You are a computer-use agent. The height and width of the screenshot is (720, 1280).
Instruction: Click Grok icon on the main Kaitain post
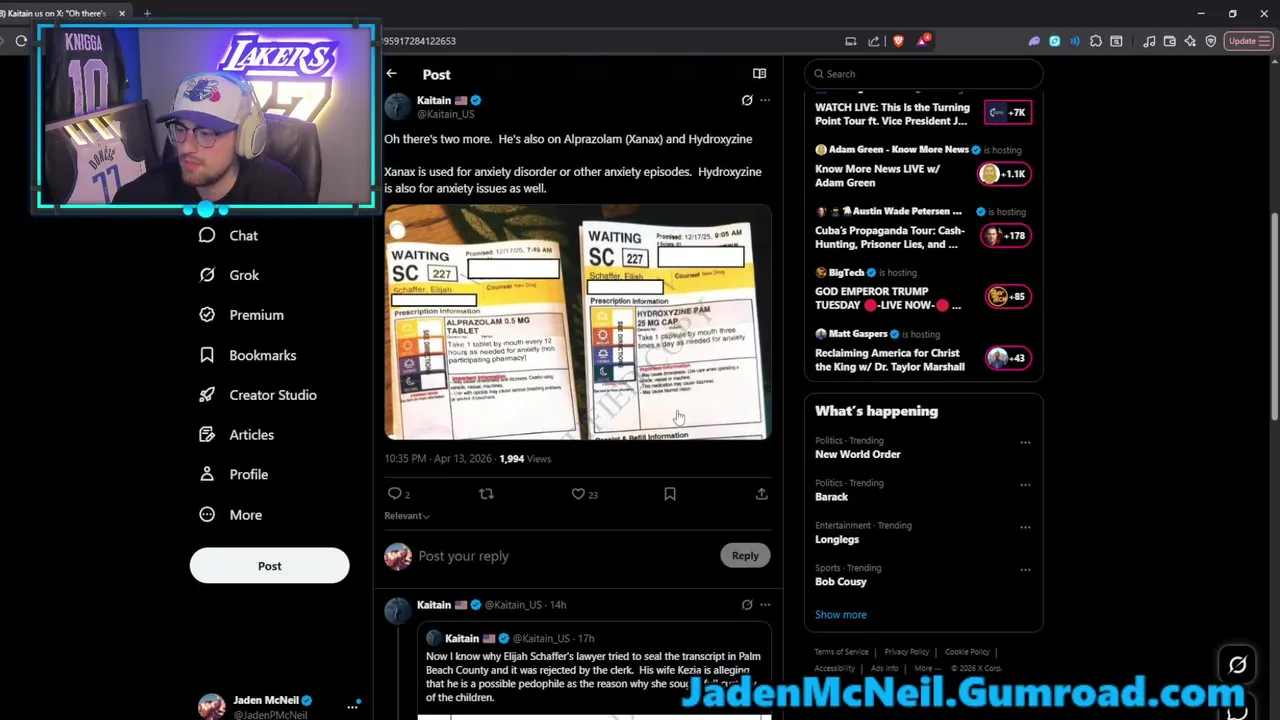coord(747,100)
